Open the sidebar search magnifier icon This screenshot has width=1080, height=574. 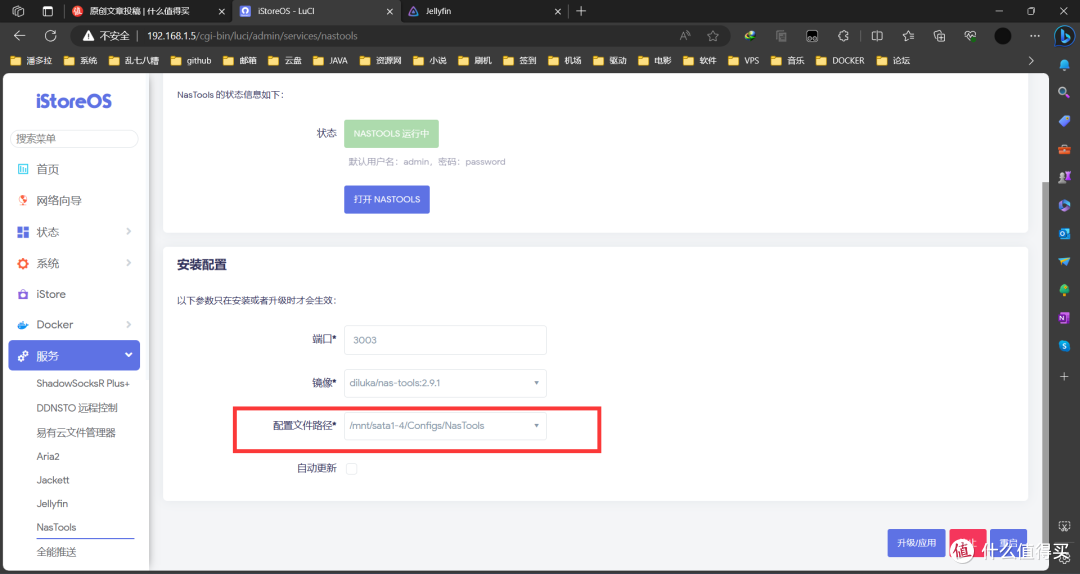tap(1064, 92)
